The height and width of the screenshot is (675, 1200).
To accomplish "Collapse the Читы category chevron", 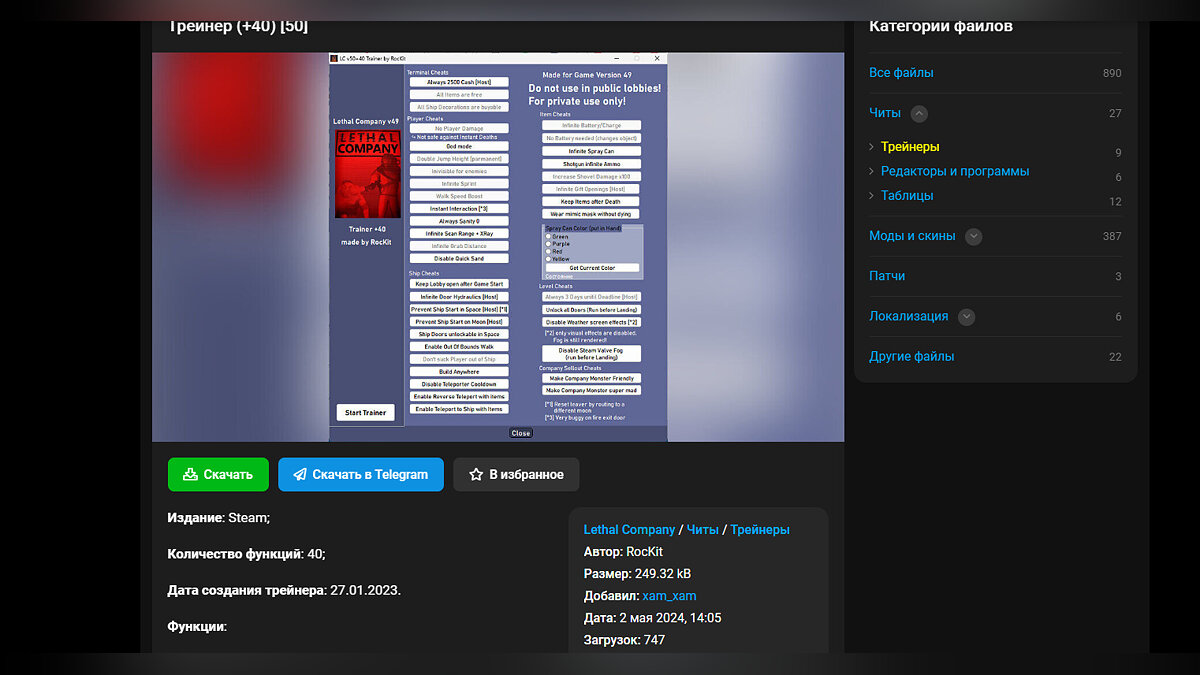I will coord(919,114).
